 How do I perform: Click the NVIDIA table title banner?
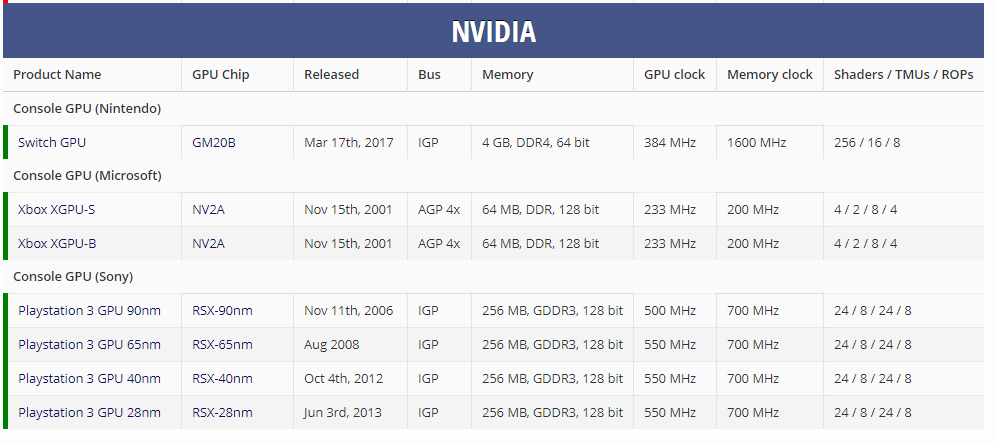pyautogui.click(x=494, y=31)
